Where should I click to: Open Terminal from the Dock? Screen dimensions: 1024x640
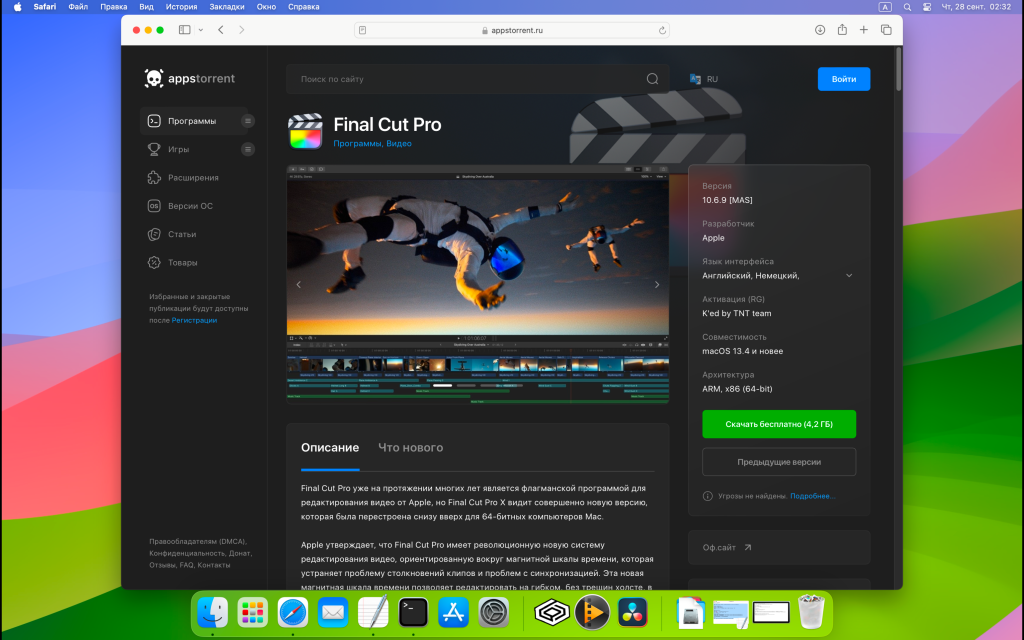tap(413, 613)
